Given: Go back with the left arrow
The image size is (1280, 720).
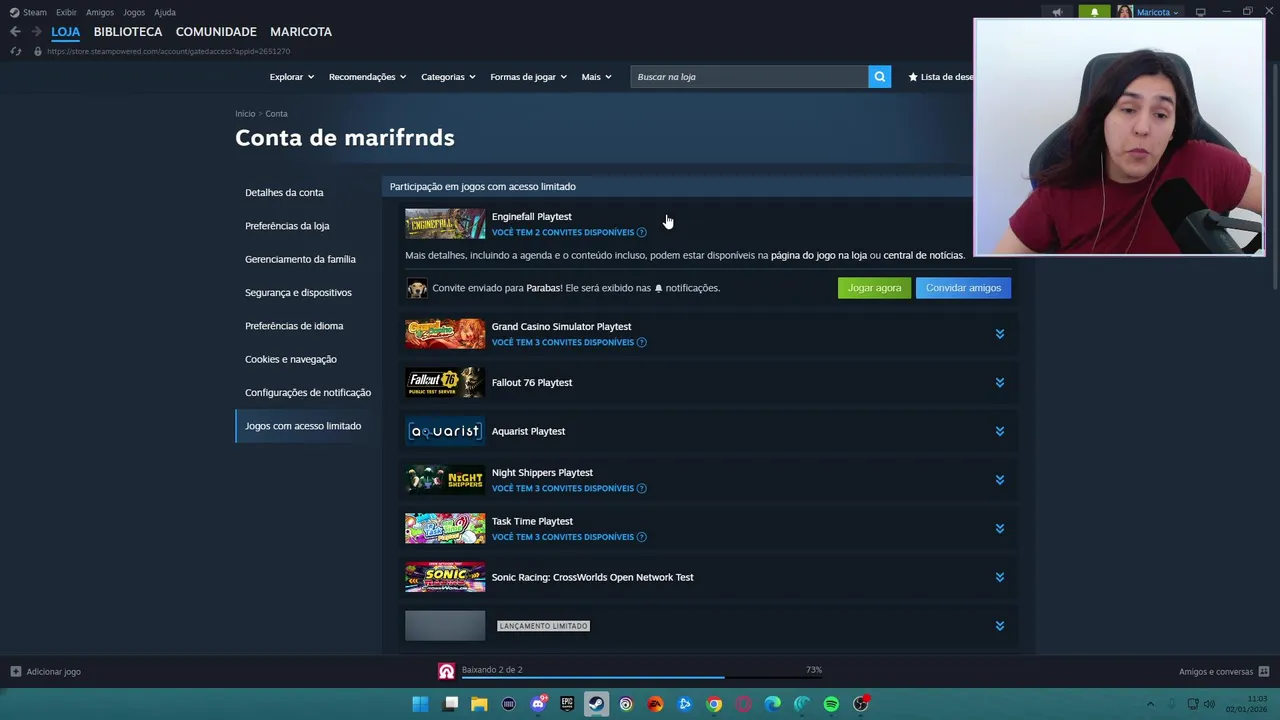Looking at the screenshot, I should [15, 32].
